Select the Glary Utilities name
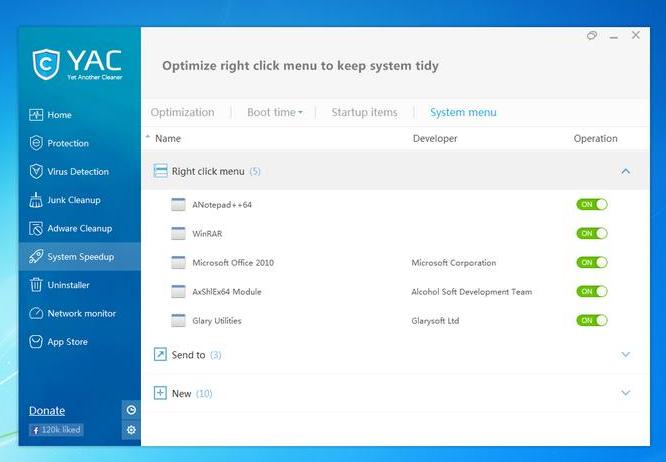Viewport: 666px width, 462px height. [x=217, y=321]
